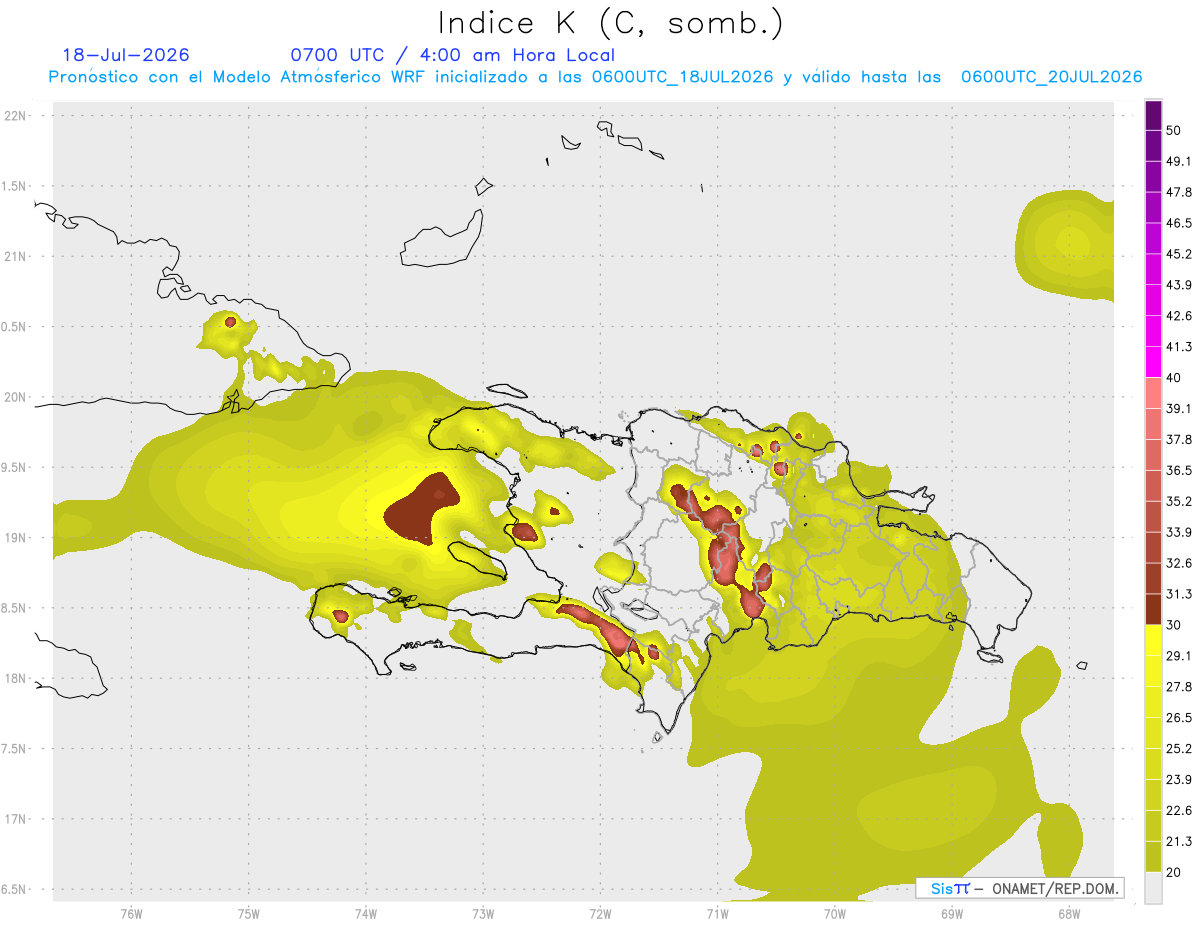Click the "36.5" value on the color scale
This screenshot has width=1200, height=927.
click(x=1178, y=471)
